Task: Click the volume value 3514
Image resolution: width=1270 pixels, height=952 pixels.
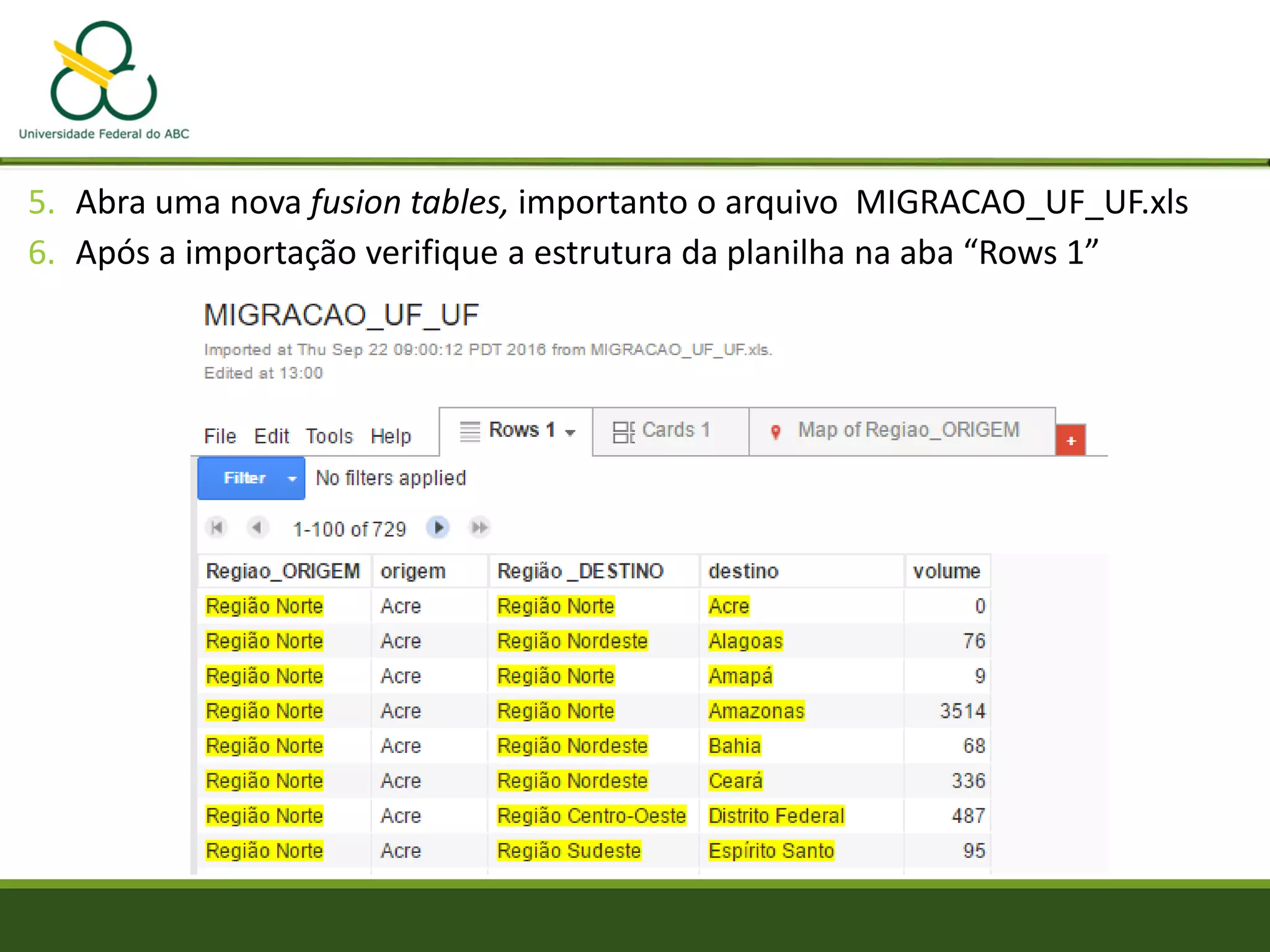Action: (962, 711)
